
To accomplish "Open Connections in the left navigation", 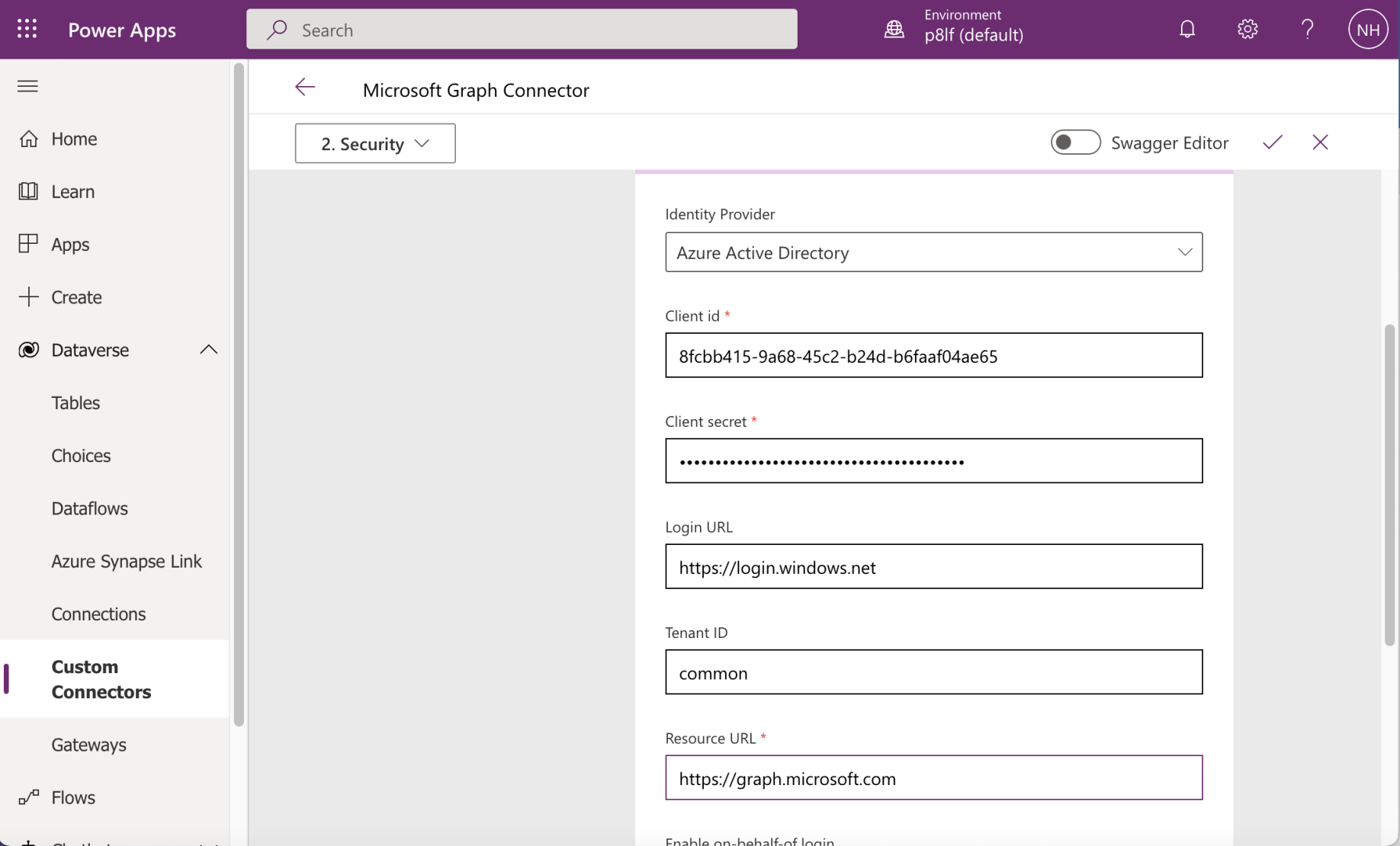I will tap(98, 614).
